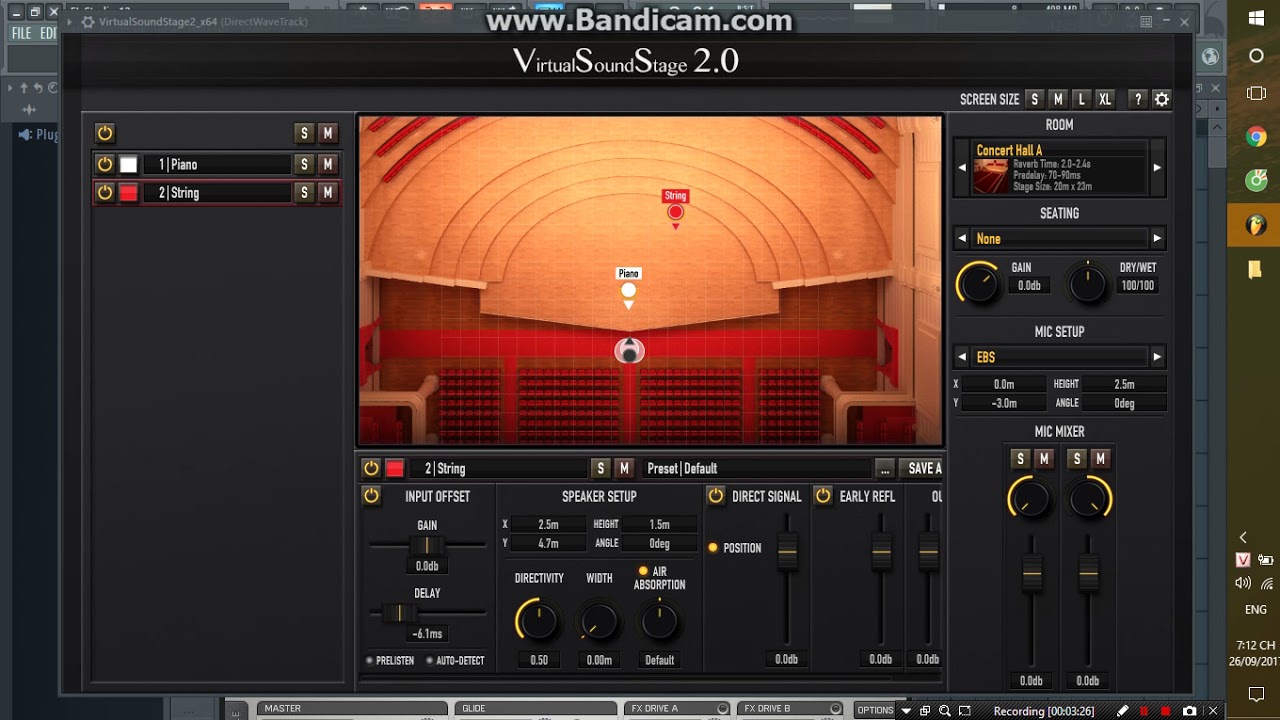Go to next room with right arrow
The height and width of the screenshot is (720, 1280).
click(1157, 167)
